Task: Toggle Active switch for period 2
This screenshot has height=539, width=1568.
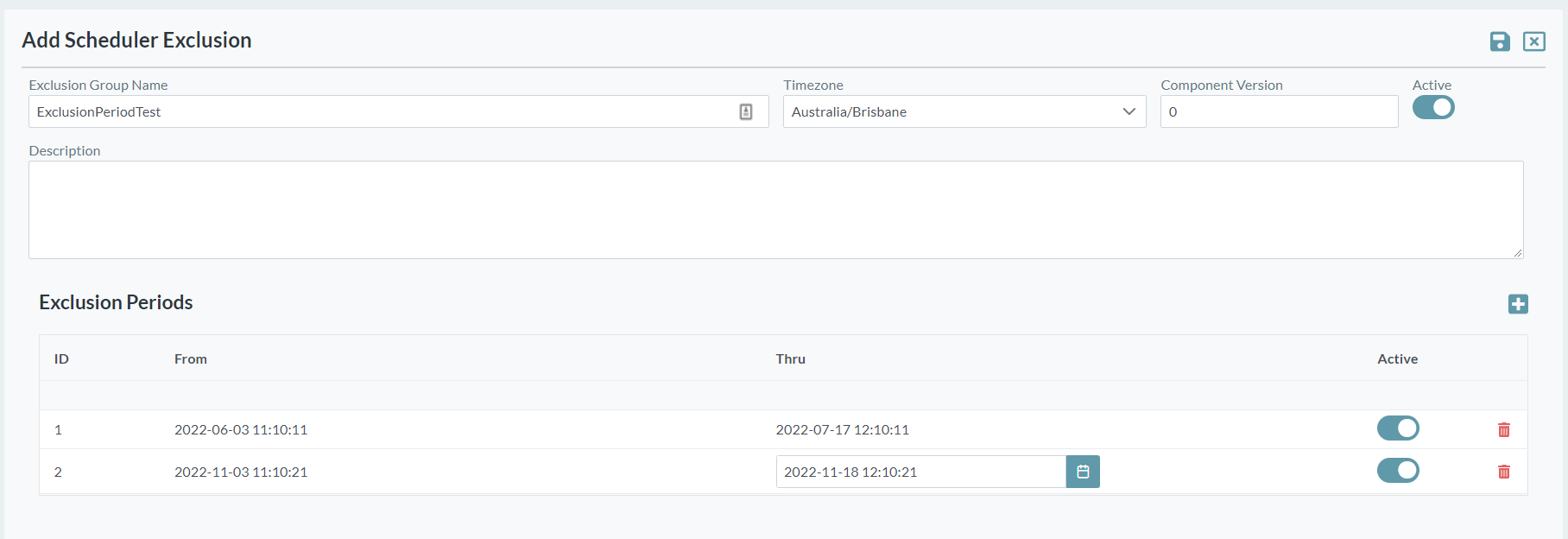Action: tap(1398, 471)
